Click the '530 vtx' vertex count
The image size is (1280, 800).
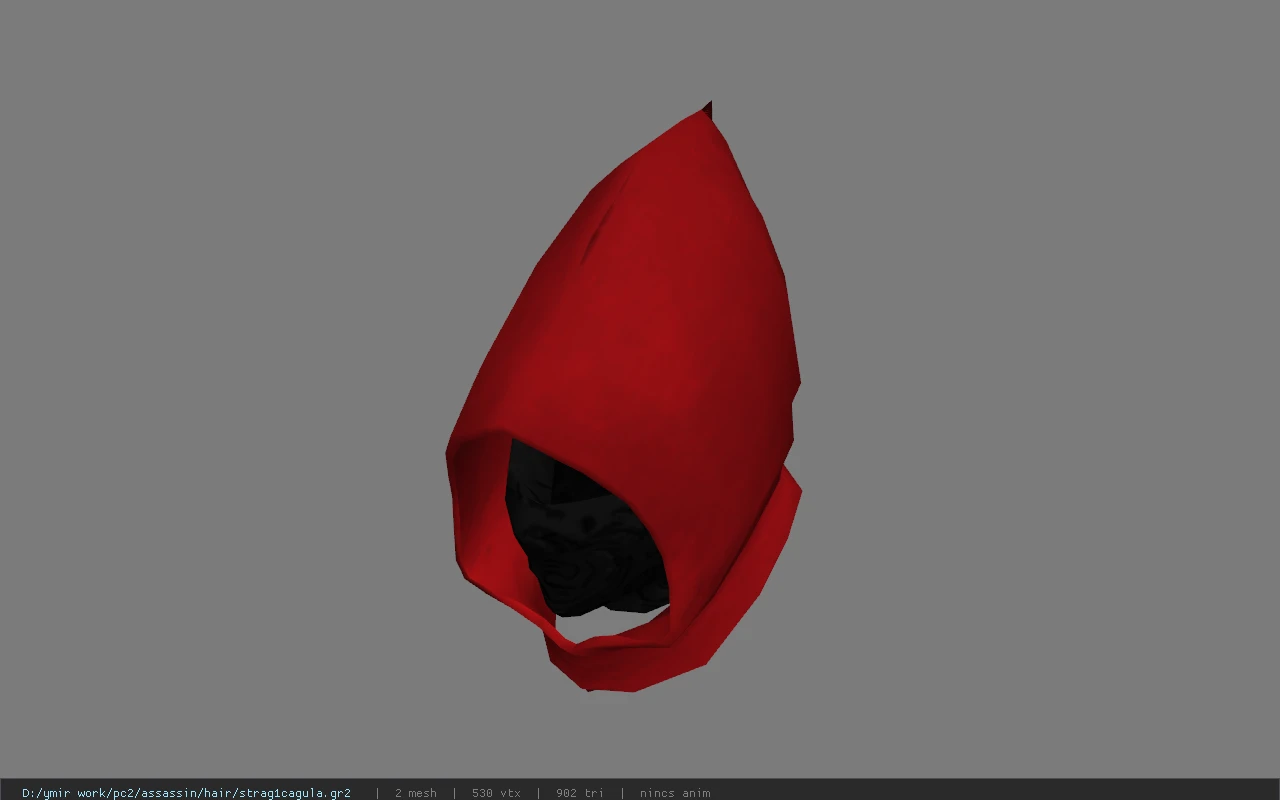point(496,793)
